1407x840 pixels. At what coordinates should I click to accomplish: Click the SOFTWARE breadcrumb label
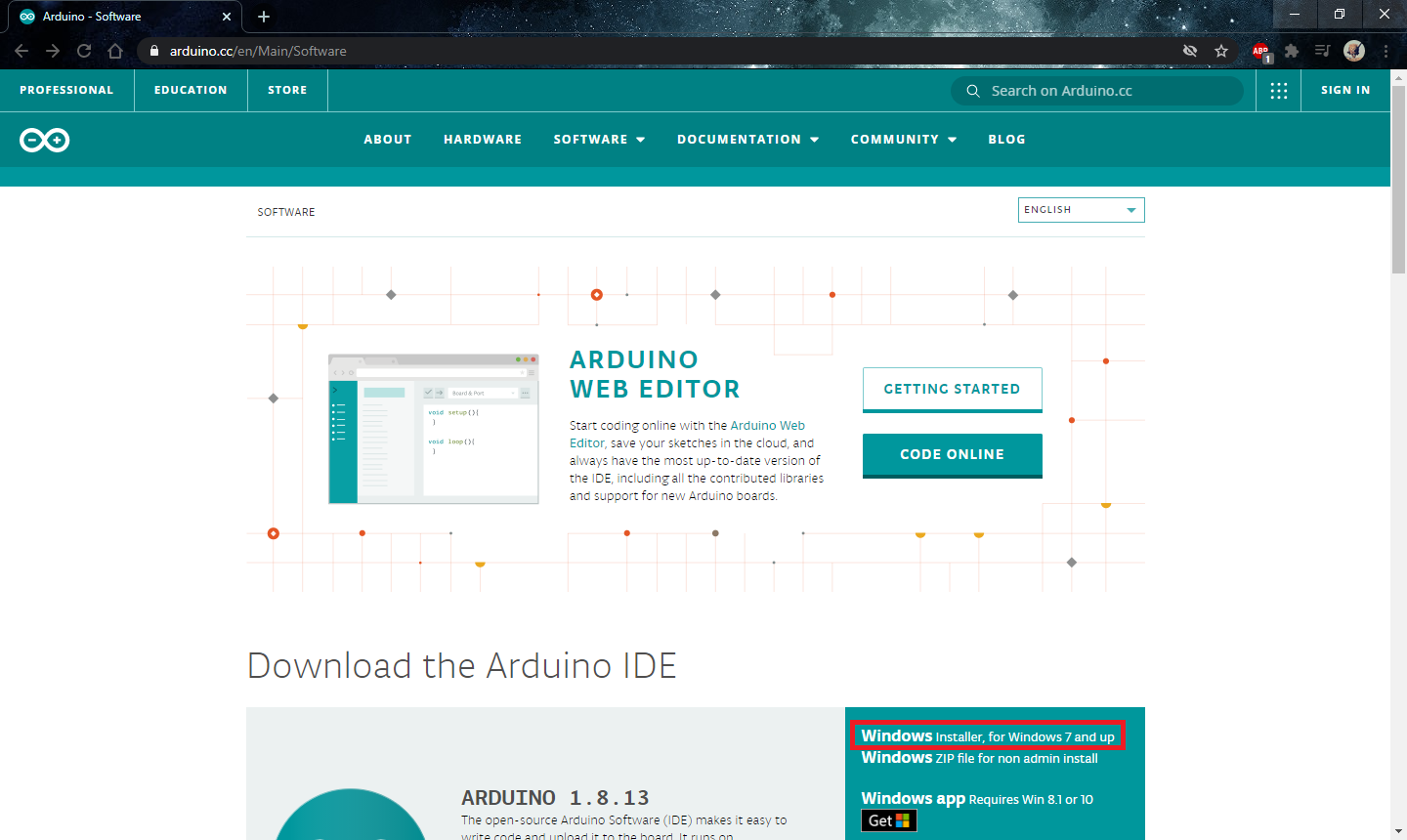(286, 212)
